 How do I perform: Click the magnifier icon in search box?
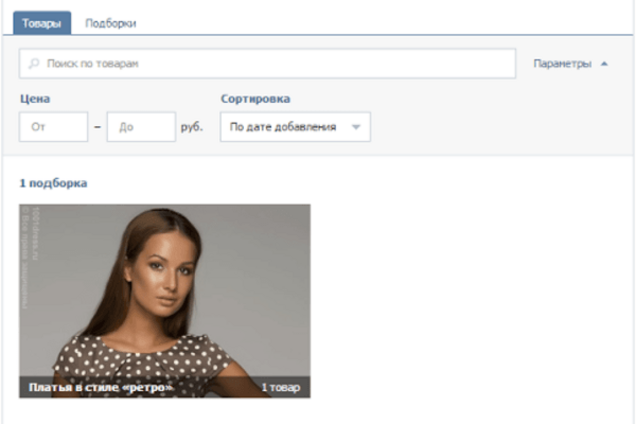pos(34,63)
